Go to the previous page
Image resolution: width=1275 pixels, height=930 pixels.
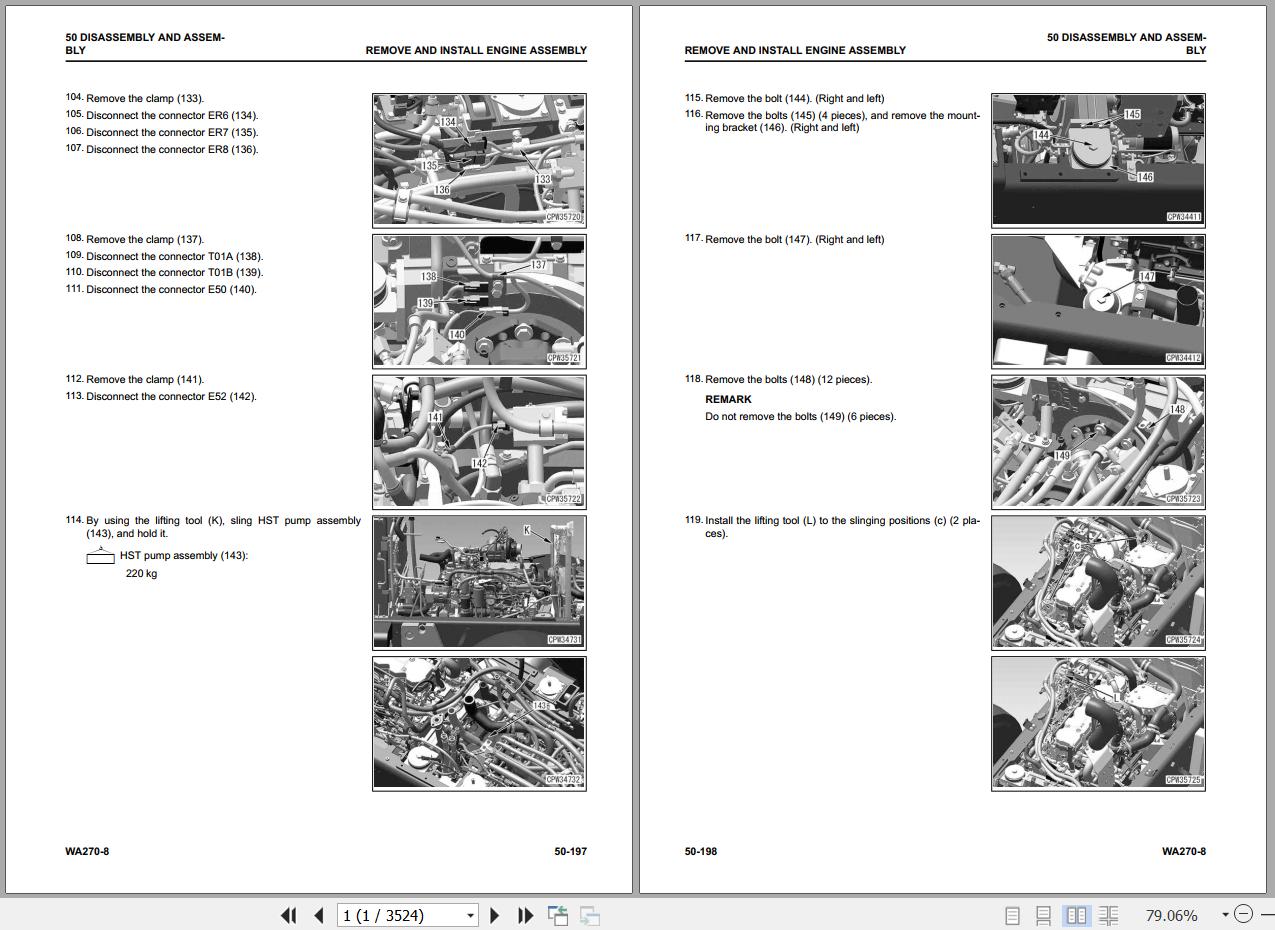click(319, 915)
